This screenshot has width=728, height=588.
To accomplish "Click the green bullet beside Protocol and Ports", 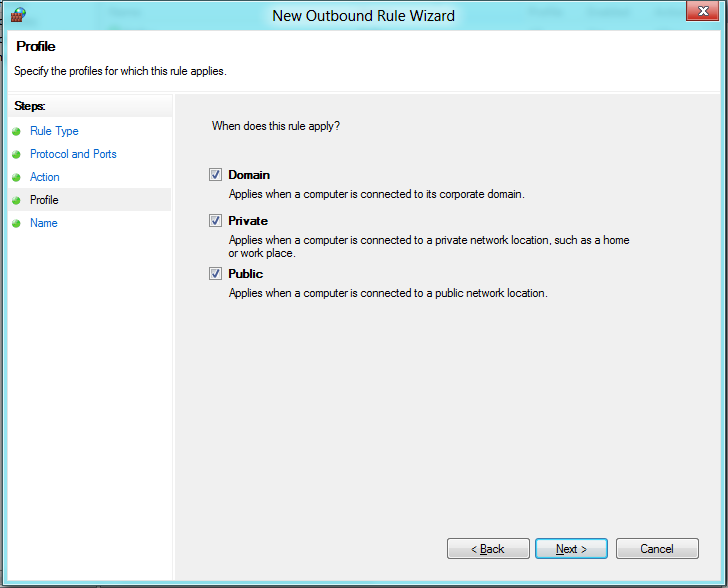I will click(x=16, y=155).
